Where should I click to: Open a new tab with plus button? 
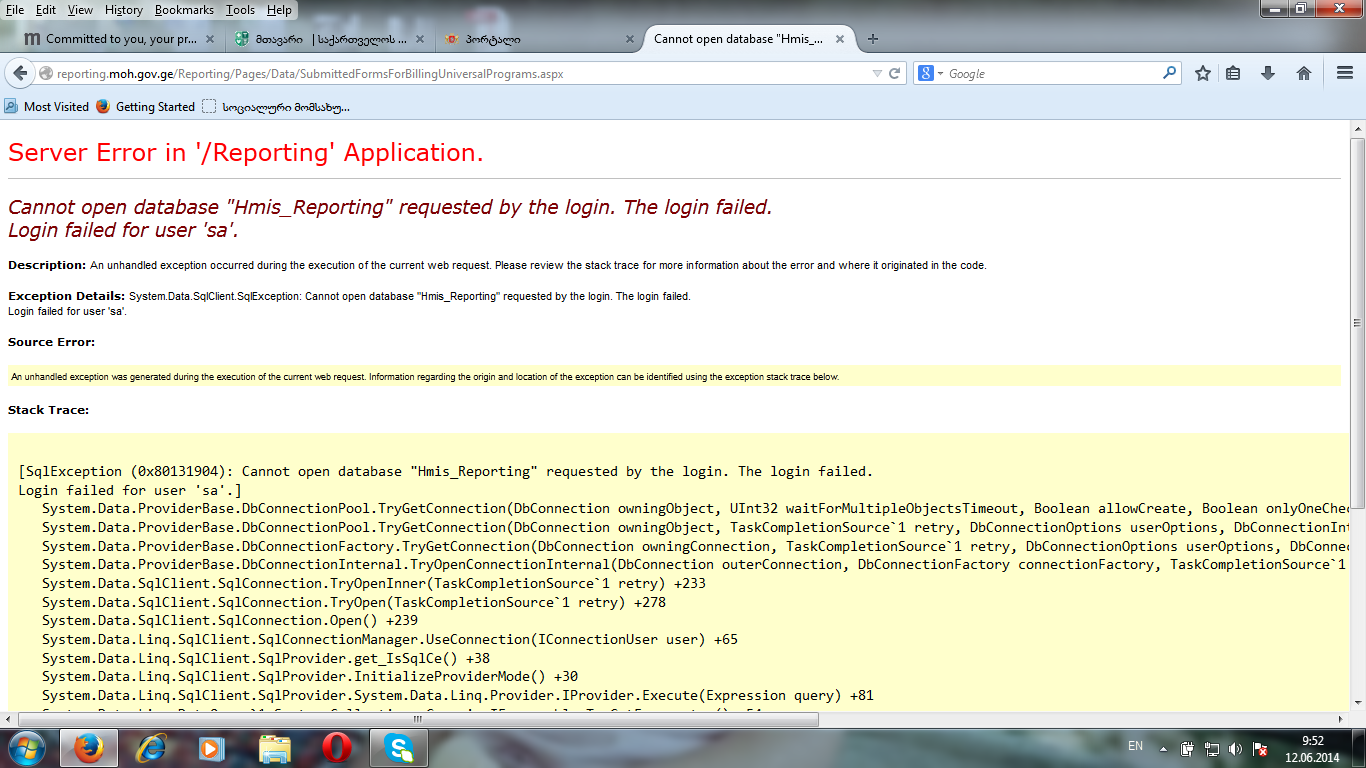click(873, 39)
